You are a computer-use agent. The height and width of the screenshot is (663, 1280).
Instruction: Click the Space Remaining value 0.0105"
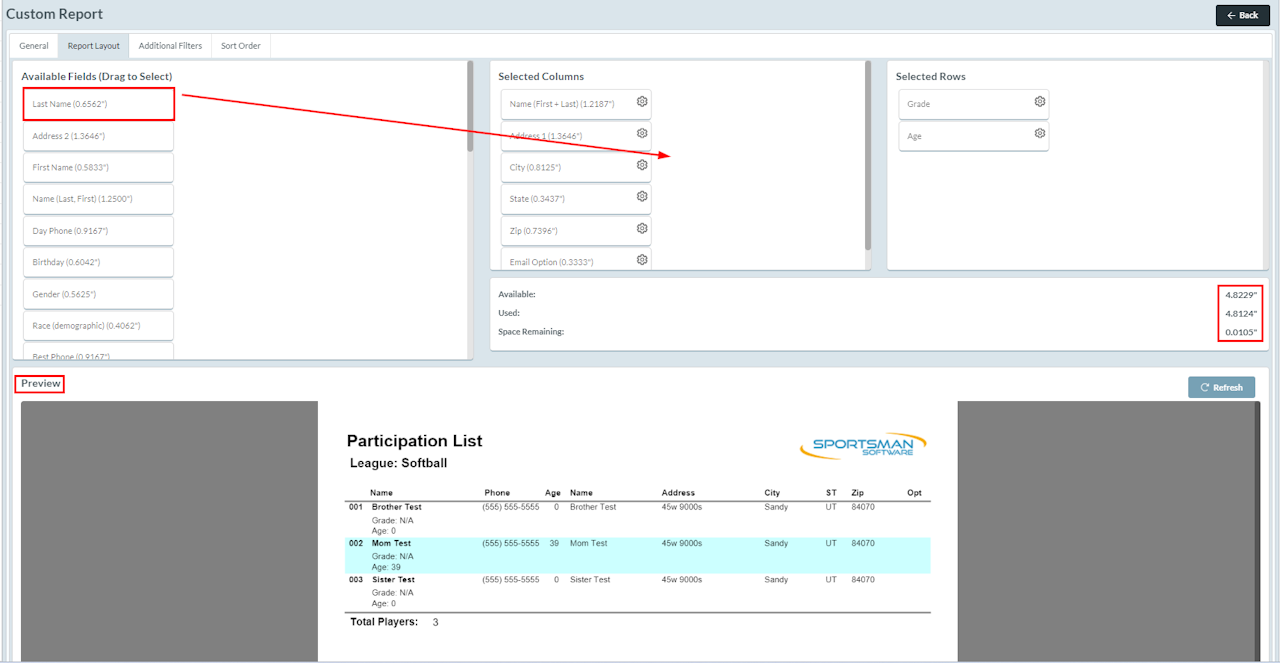pos(1241,332)
